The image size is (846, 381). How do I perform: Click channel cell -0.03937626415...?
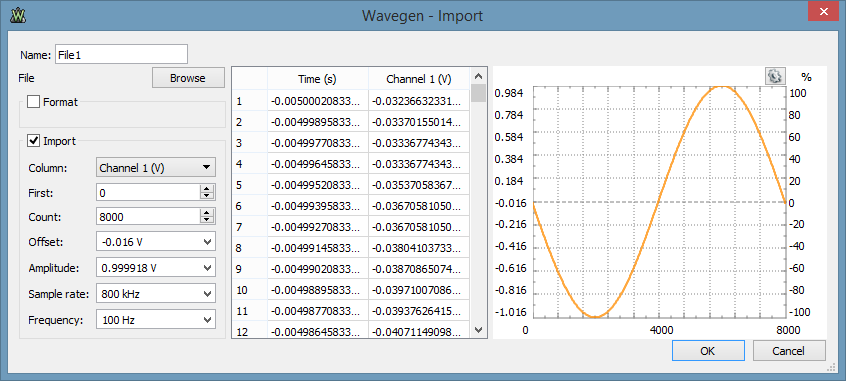(419, 311)
